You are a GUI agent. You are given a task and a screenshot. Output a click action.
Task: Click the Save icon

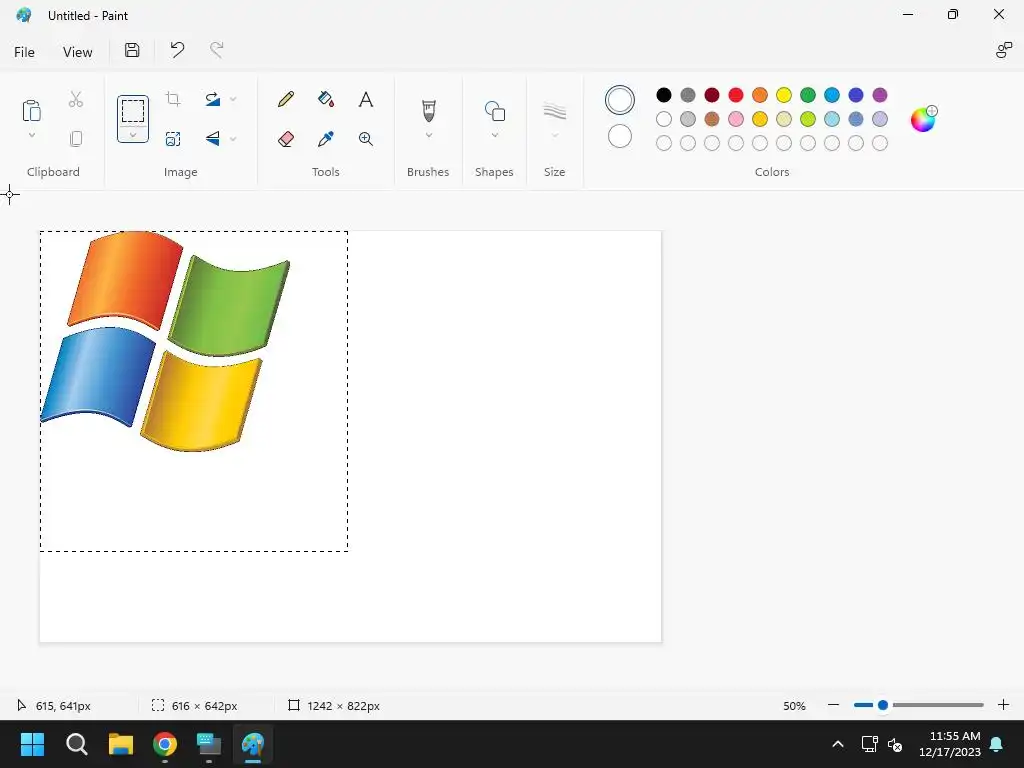[132, 50]
